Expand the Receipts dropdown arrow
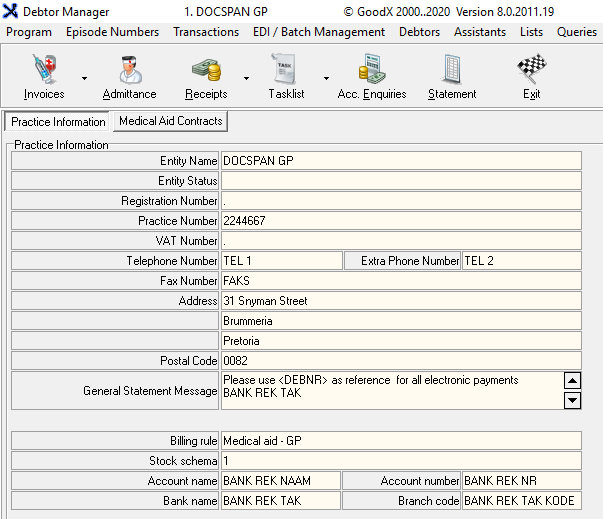 (246, 78)
